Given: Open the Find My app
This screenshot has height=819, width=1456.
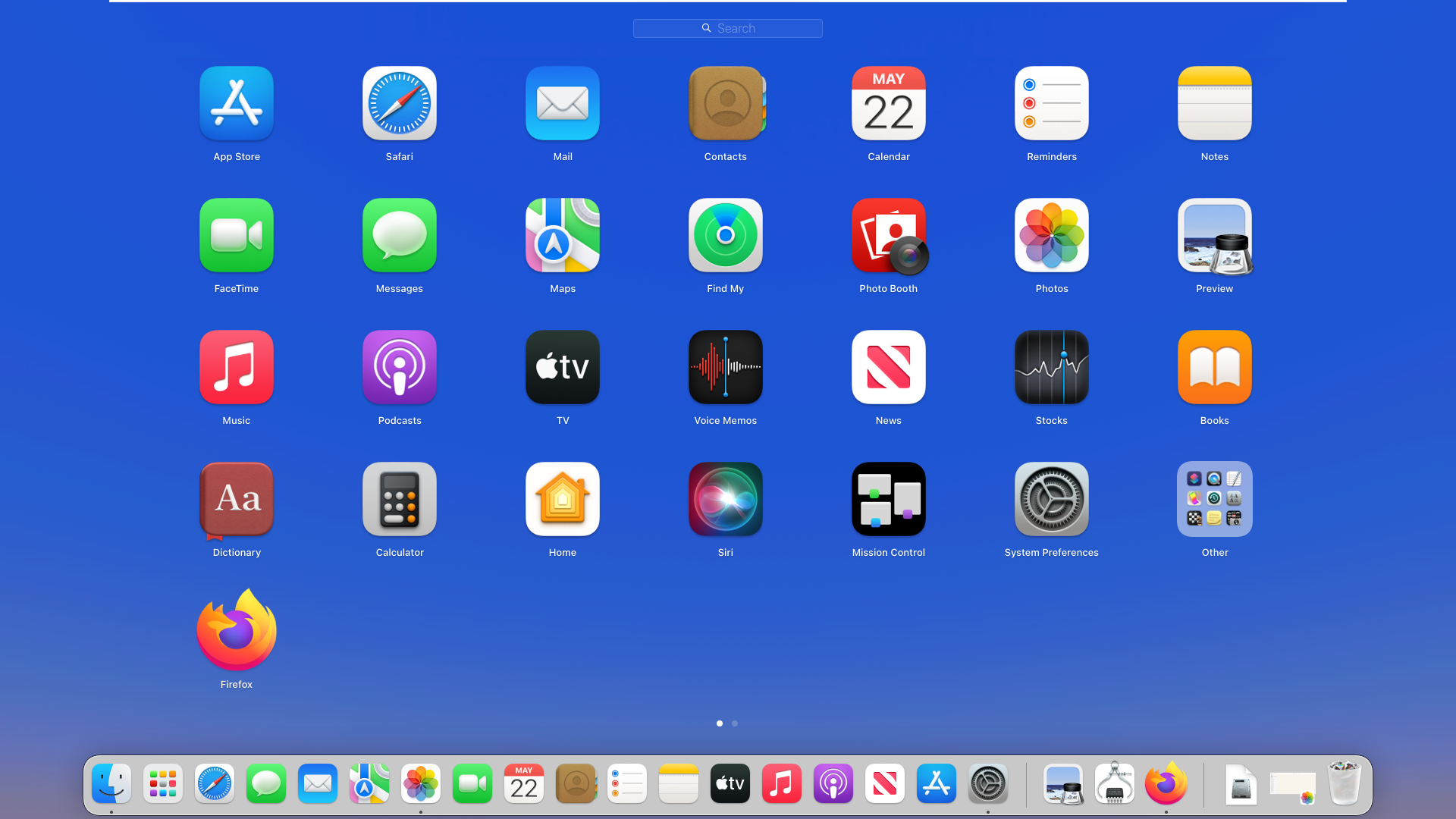Looking at the screenshot, I should (725, 236).
